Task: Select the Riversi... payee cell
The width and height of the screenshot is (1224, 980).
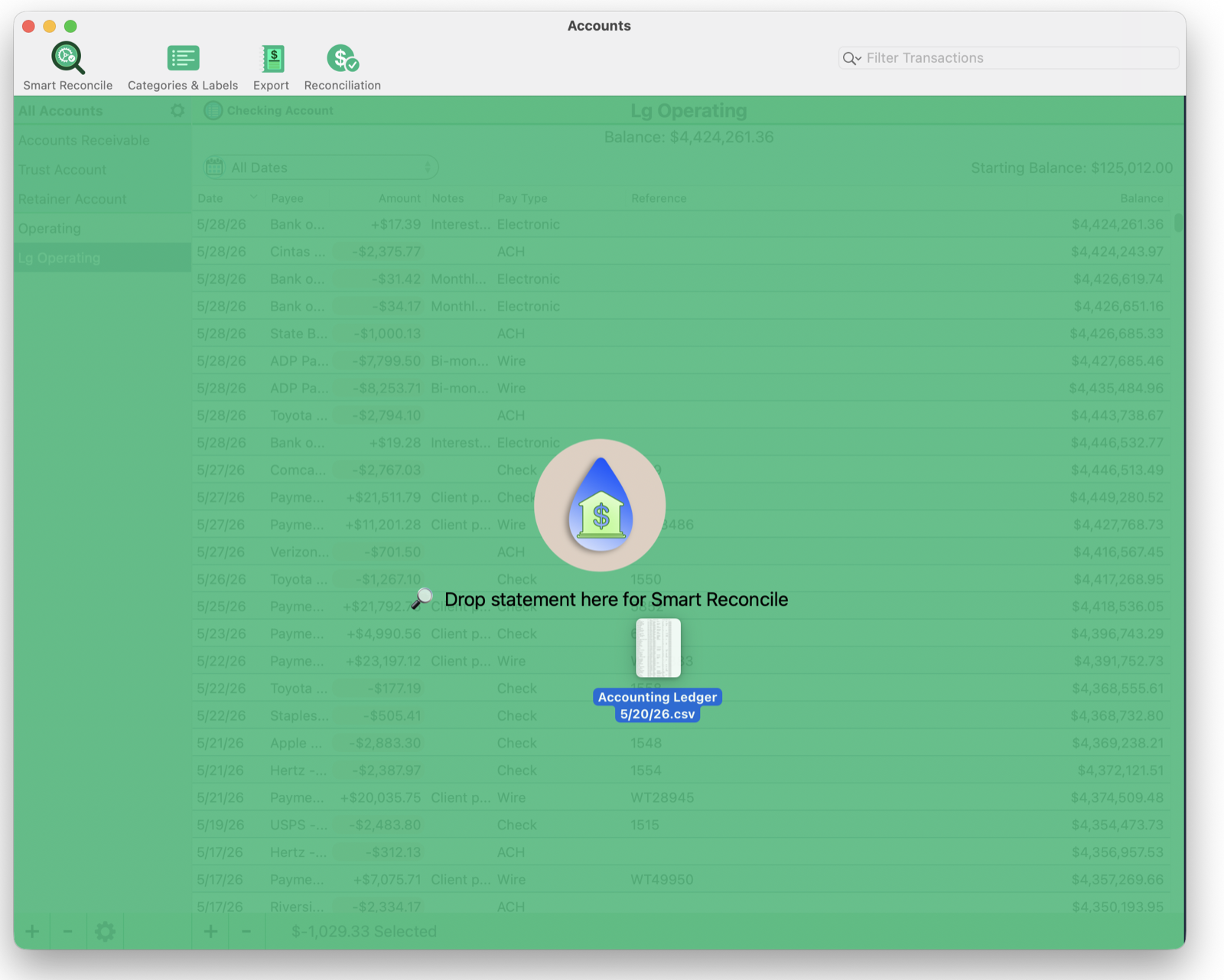Action: [298, 907]
